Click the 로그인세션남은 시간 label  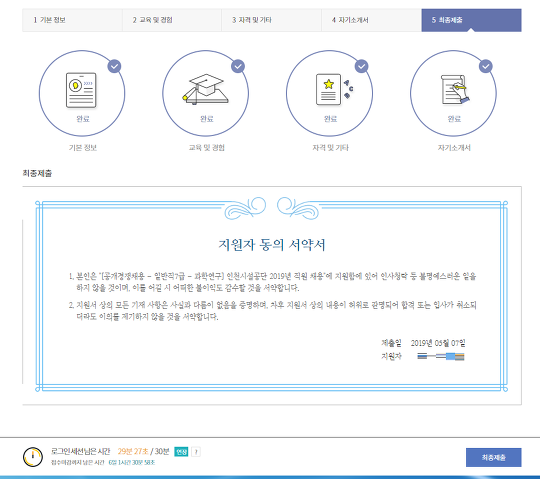[81, 451]
